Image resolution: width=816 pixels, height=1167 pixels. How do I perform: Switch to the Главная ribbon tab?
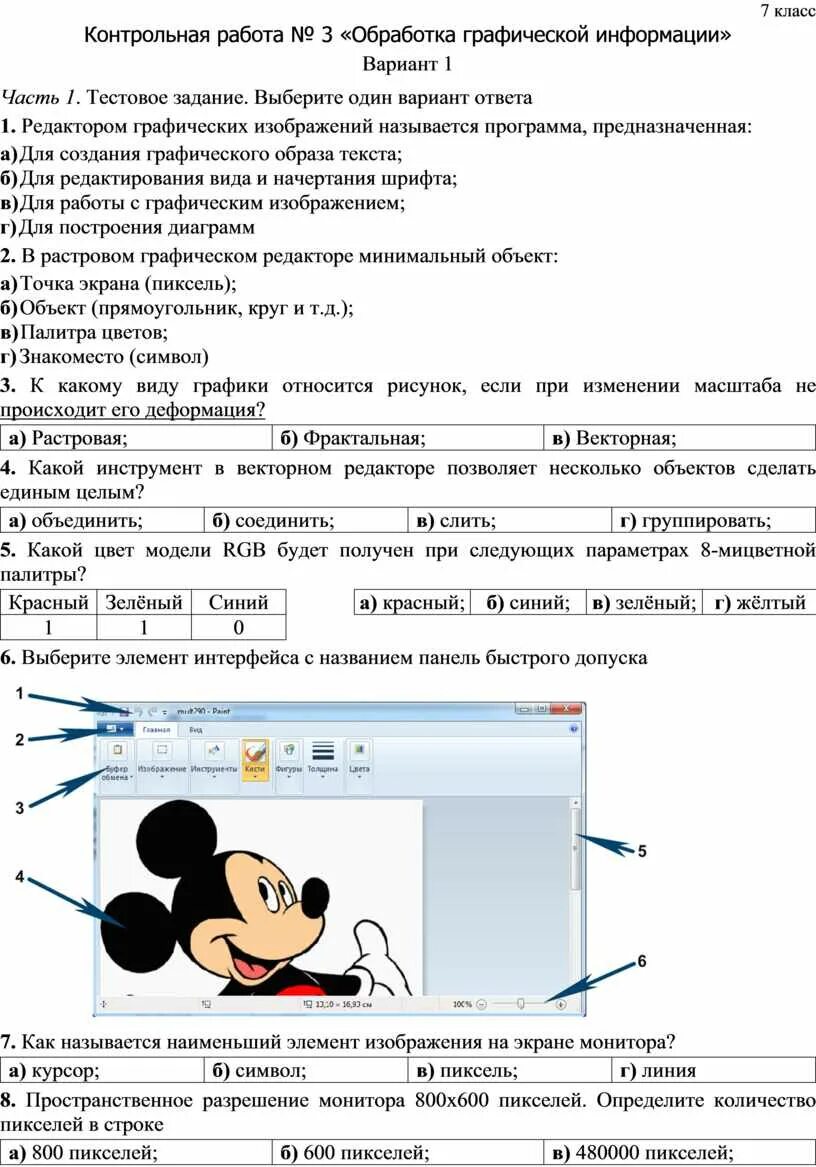click(x=156, y=730)
